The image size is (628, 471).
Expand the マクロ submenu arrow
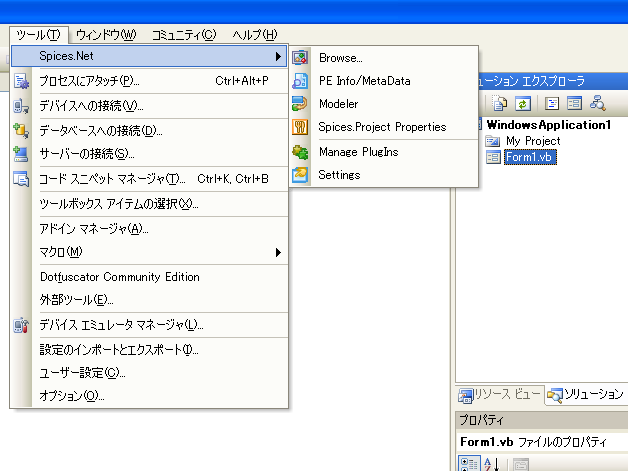pos(278,252)
